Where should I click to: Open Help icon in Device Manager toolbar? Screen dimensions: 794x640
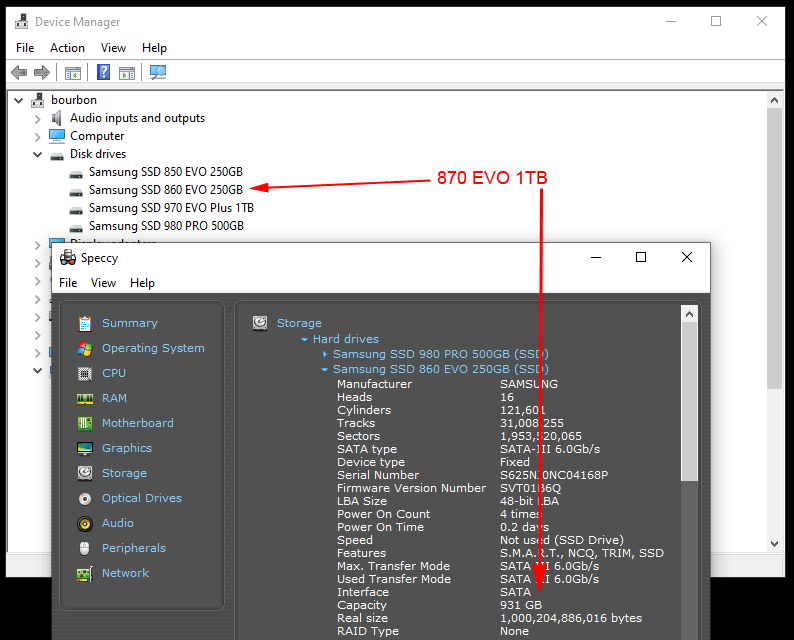click(103, 72)
